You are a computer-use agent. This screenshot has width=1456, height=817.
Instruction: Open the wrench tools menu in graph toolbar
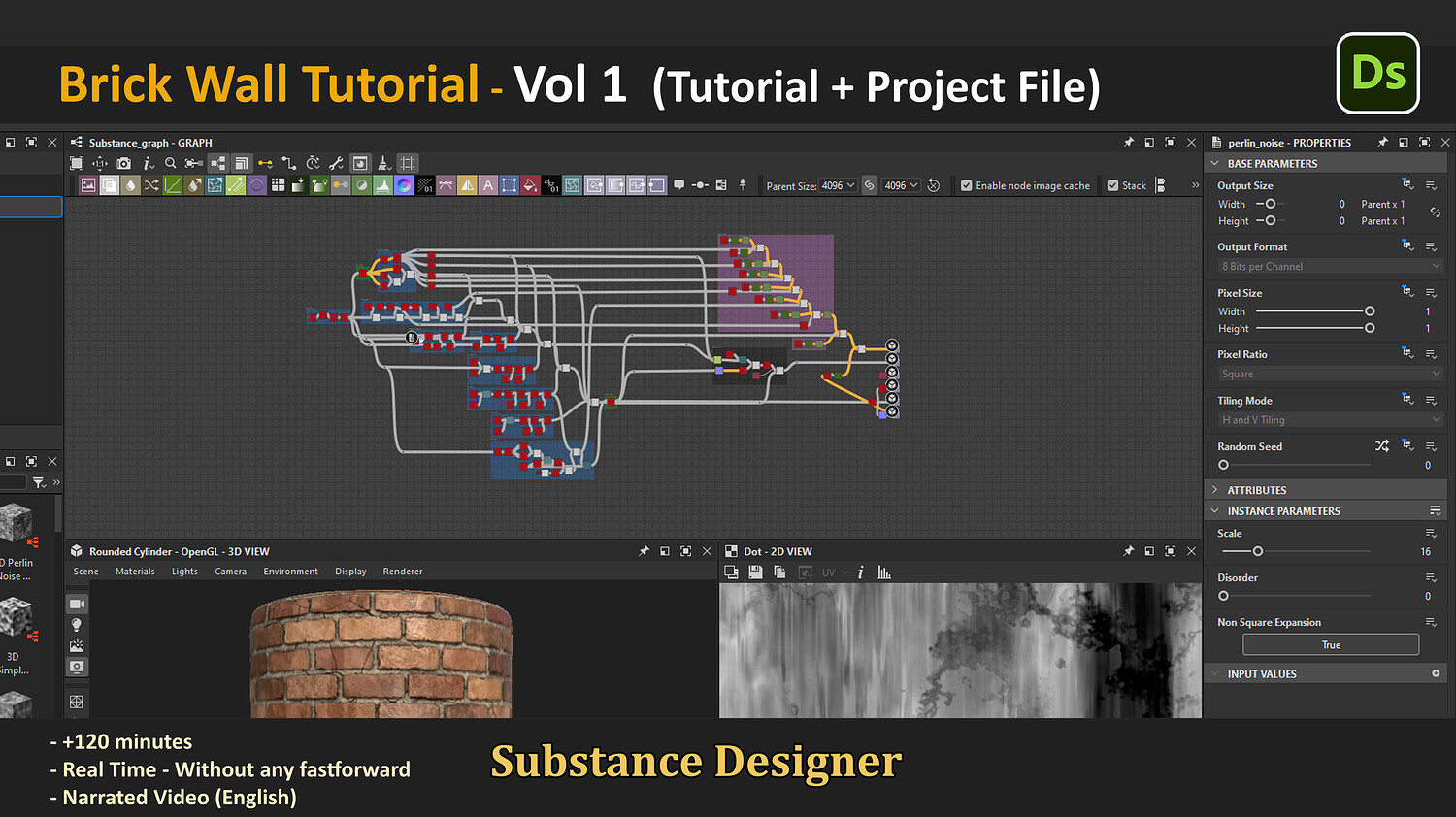(336, 163)
